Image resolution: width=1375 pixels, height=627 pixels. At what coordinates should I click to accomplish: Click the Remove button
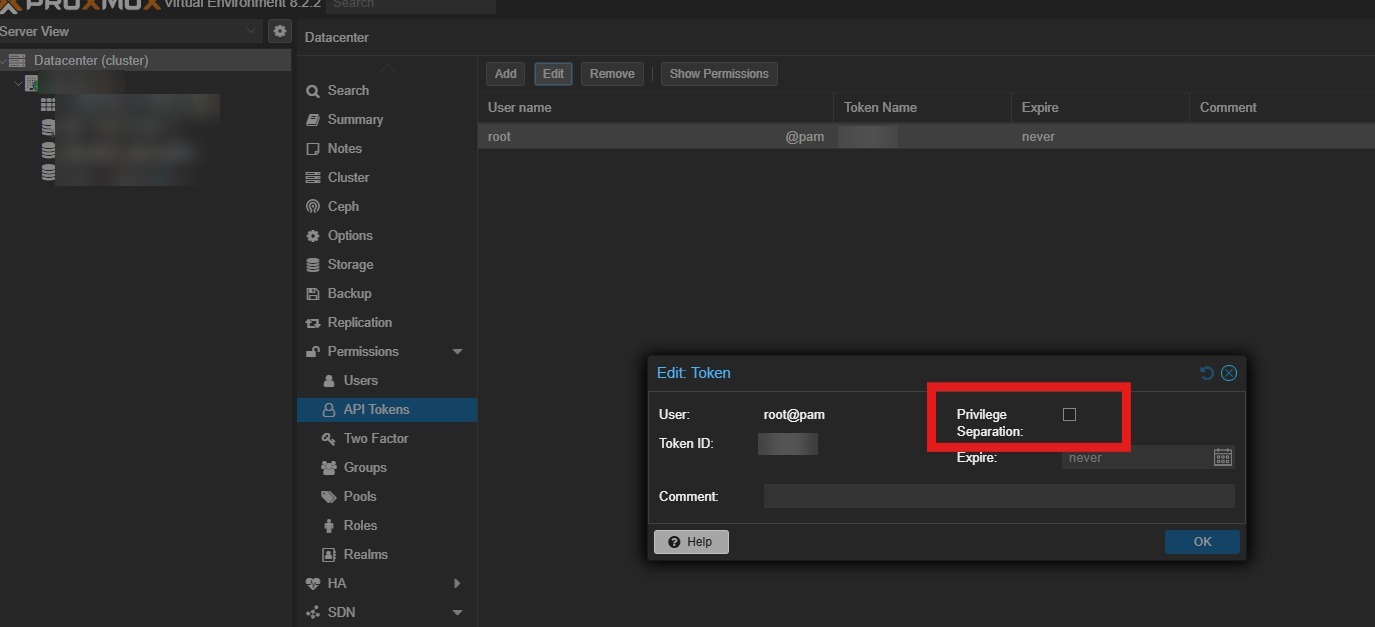(x=612, y=74)
